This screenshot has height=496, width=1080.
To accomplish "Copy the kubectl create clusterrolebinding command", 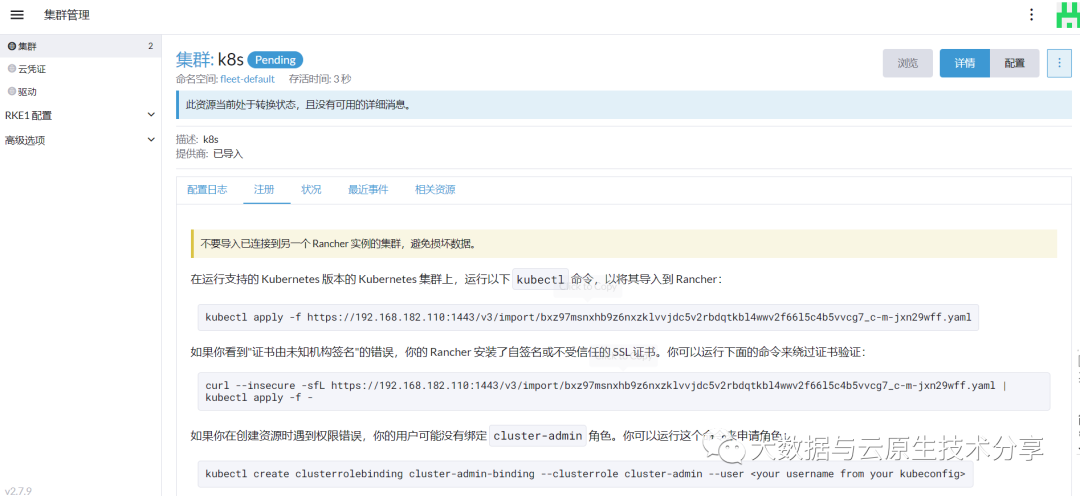I will coord(585,473).
